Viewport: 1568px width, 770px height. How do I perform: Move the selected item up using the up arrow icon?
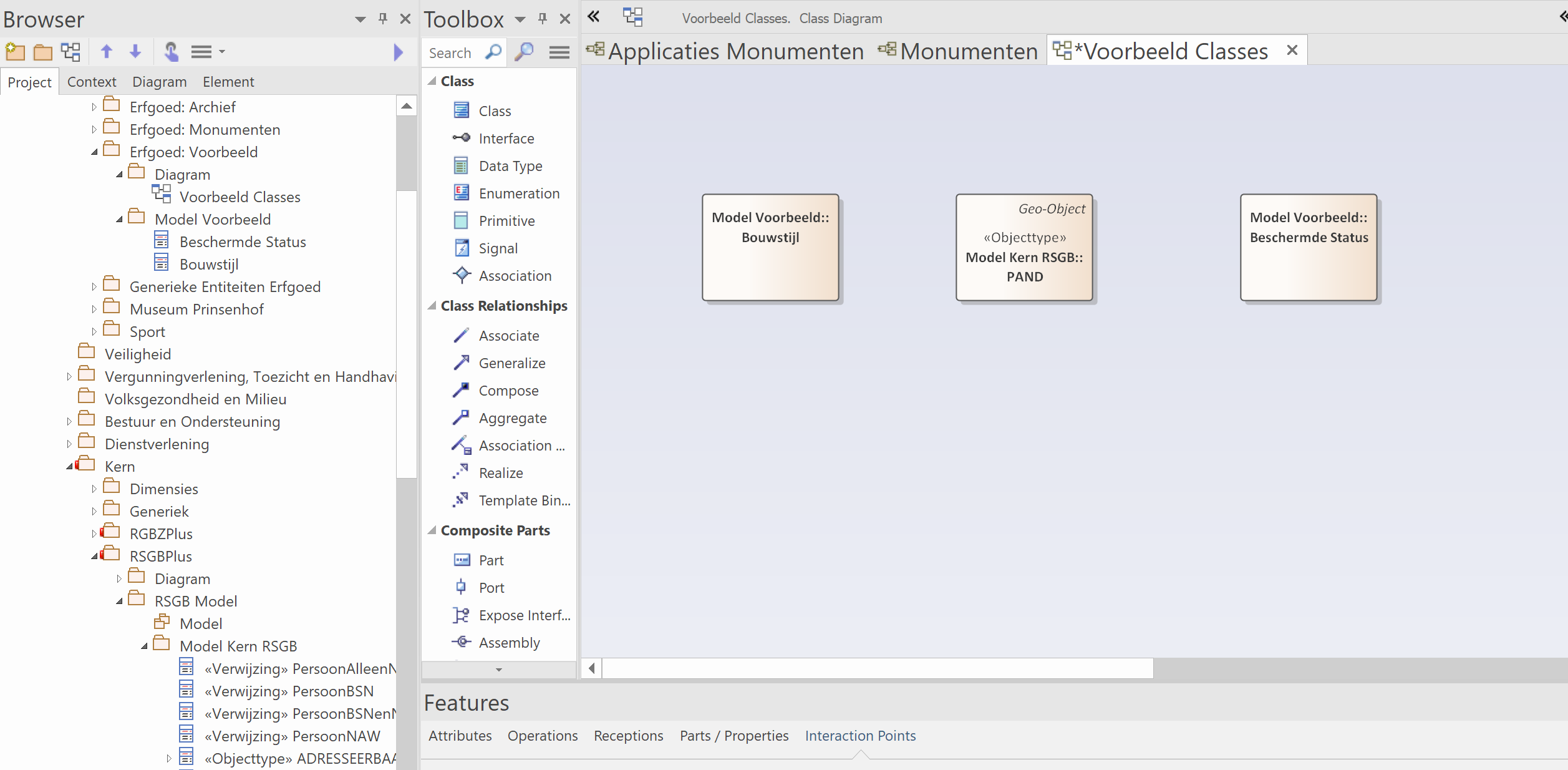click(107, 52)
